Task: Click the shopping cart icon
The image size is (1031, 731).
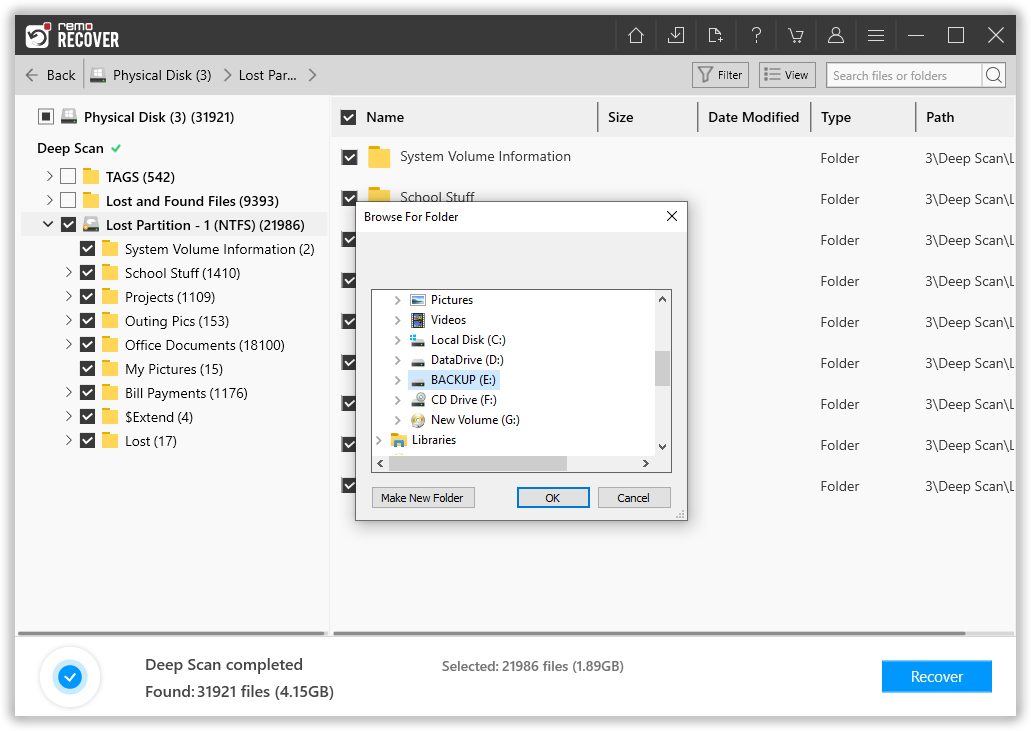Action: (796, 34)
